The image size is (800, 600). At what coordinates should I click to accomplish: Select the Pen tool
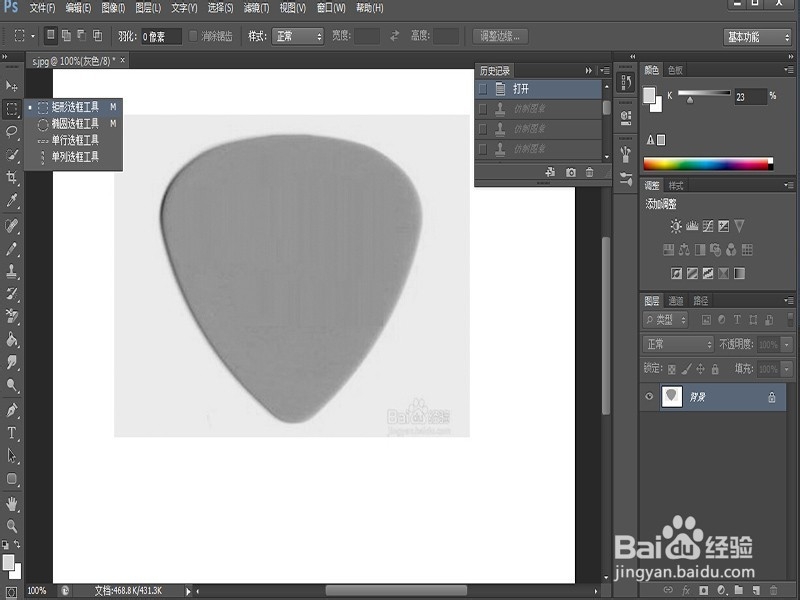click(x=12, y=410)
